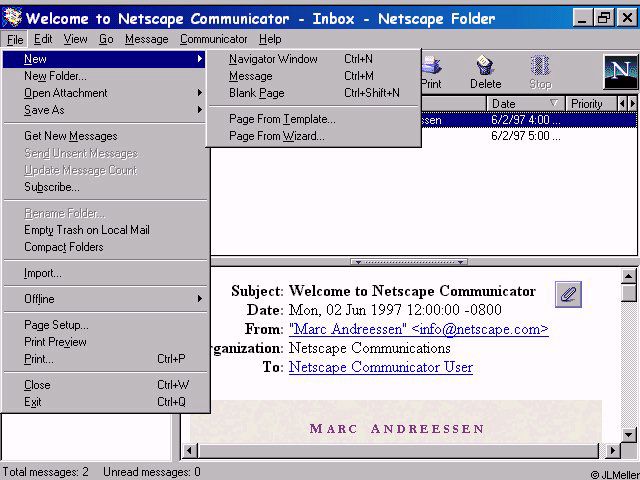Select Print... in File menu
This screenshot has height=480, width=640.
104,359
